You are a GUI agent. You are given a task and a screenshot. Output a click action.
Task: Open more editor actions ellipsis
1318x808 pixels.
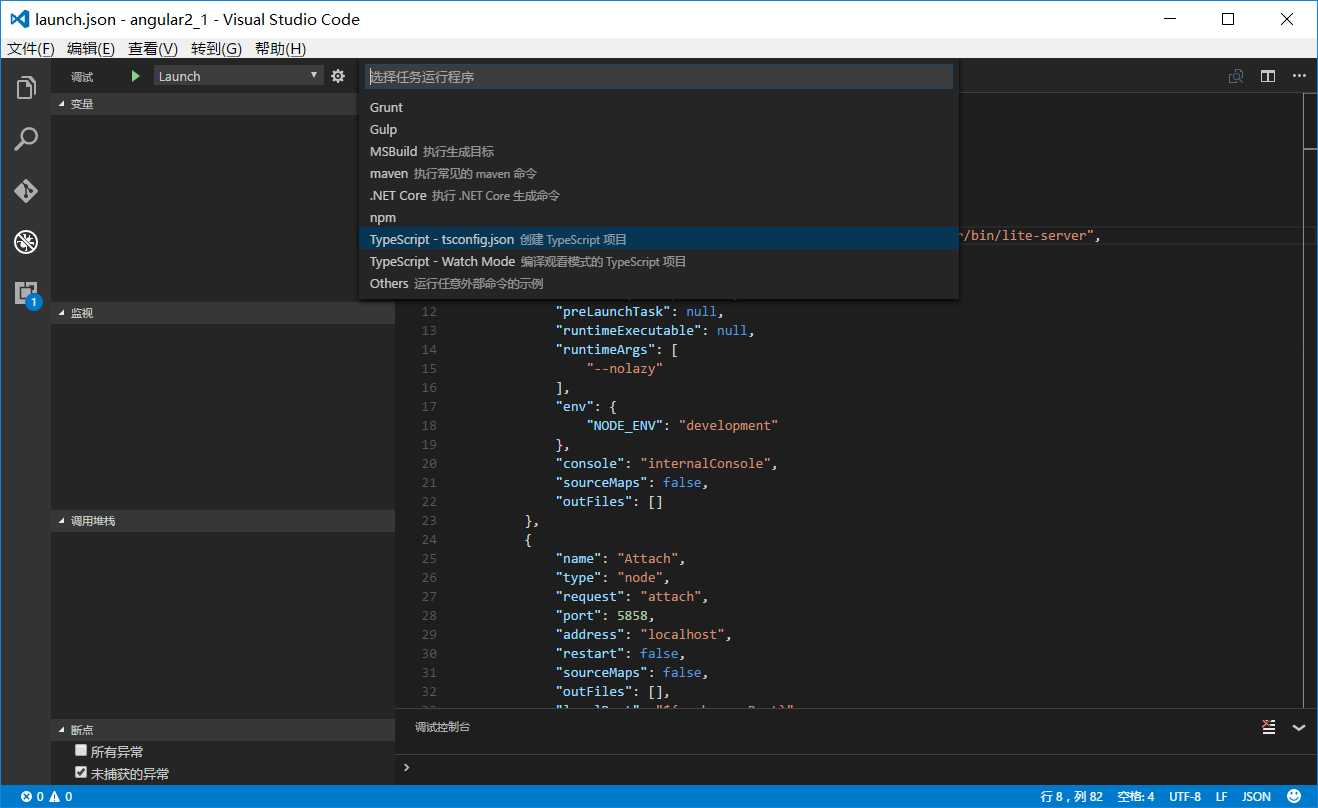(x=1299, y=76)
